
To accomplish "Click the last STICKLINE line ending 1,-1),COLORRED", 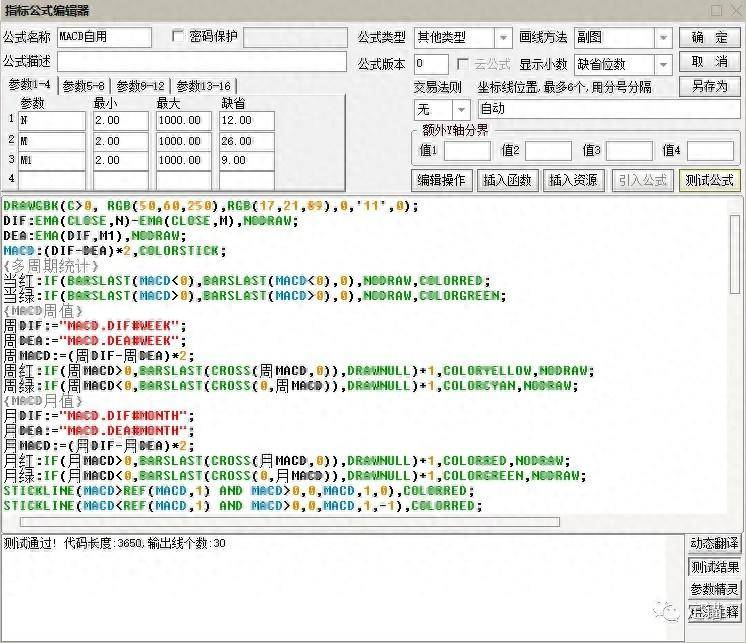I will click(x=243, y=506).
